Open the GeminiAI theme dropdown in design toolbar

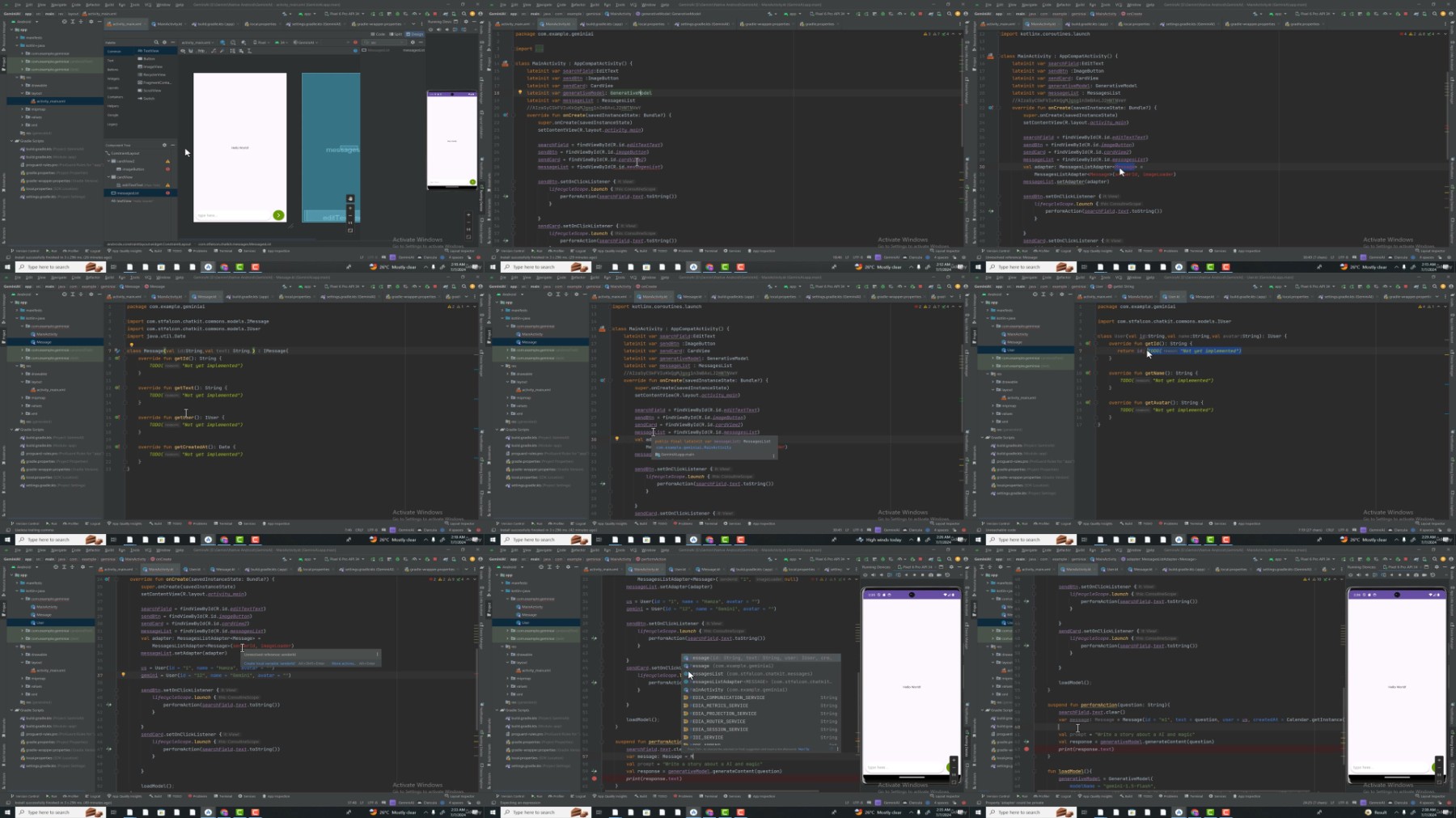click(305, 43)
